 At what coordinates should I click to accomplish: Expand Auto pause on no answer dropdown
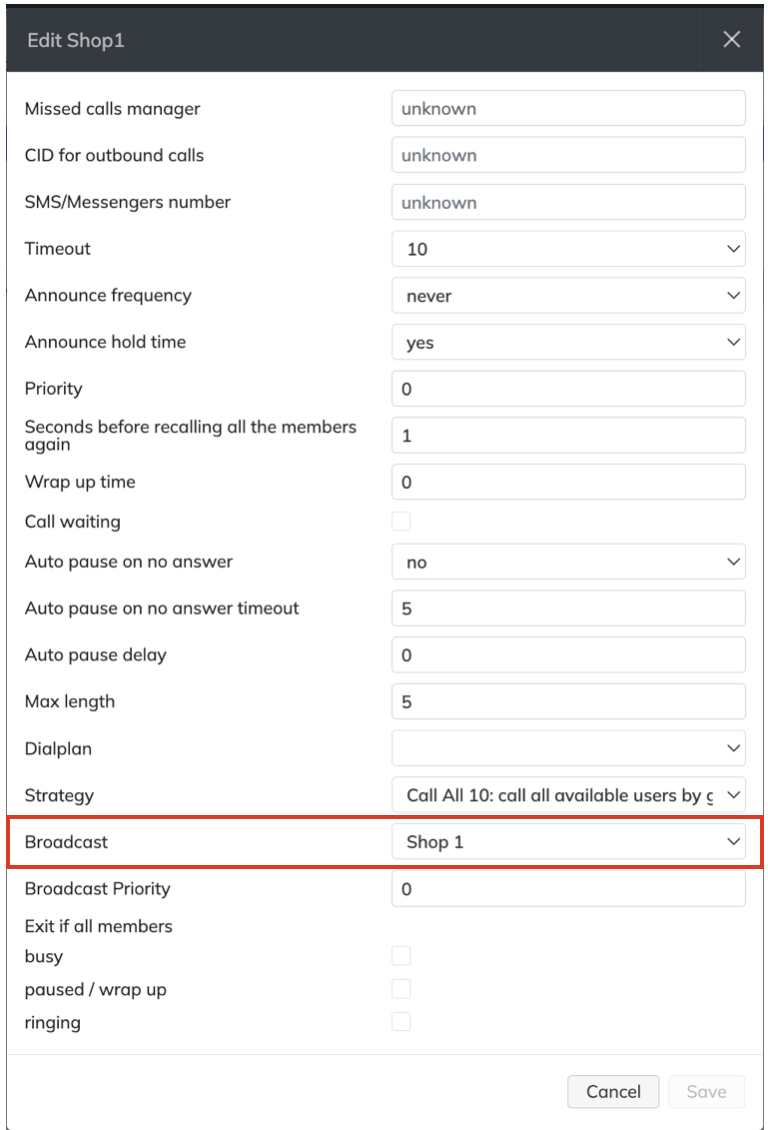[x=568, y=562]
